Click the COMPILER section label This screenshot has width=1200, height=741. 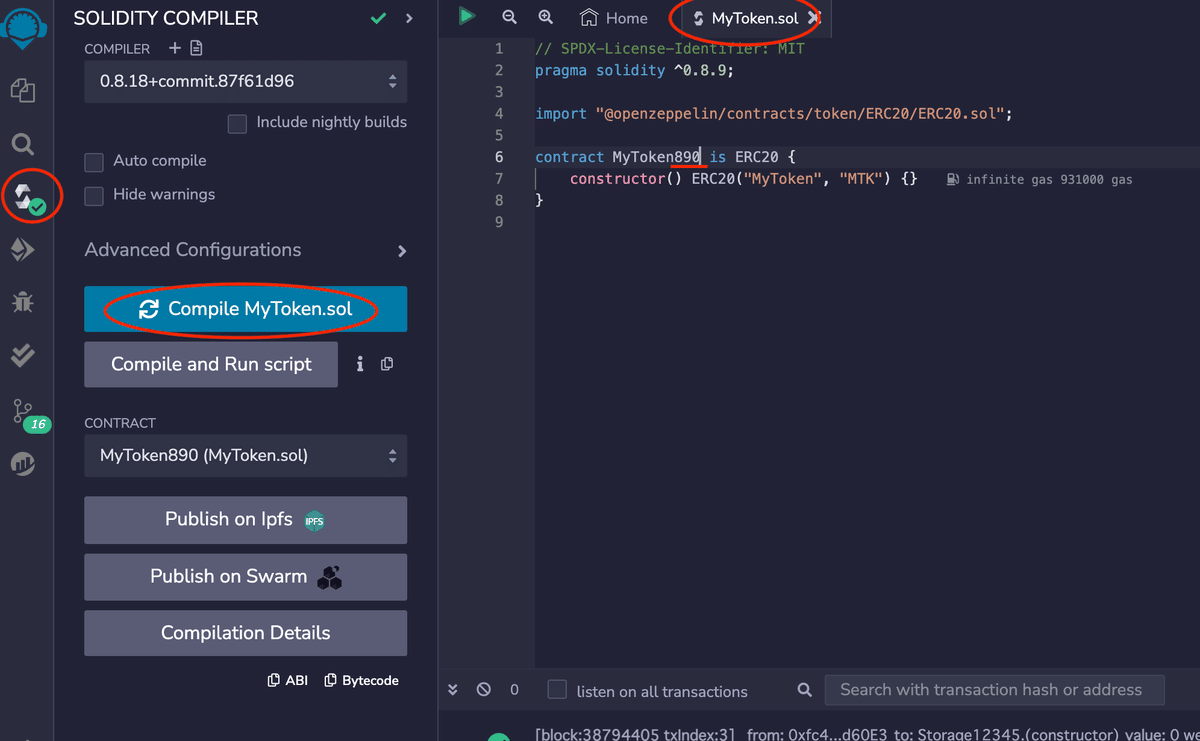[117, 49]
